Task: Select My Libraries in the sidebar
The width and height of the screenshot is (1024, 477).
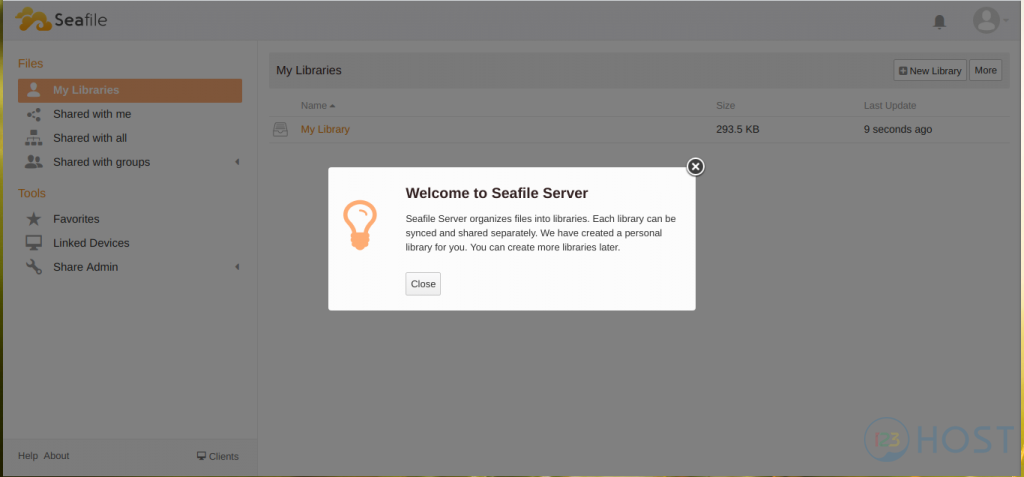Action: (86, 90)
